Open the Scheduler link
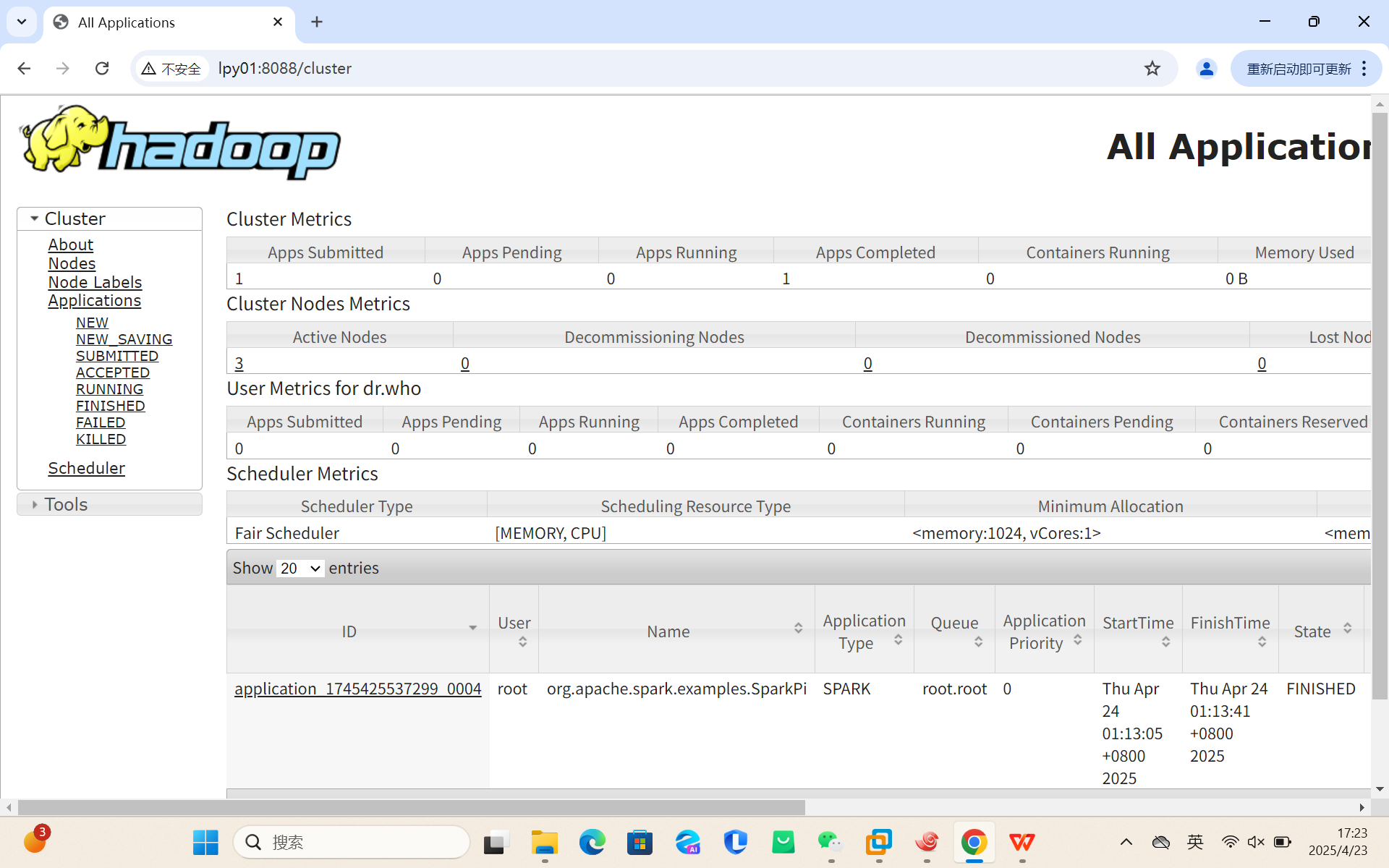Viewport: 1389px width, 868px height. click(x=86, y=468)
